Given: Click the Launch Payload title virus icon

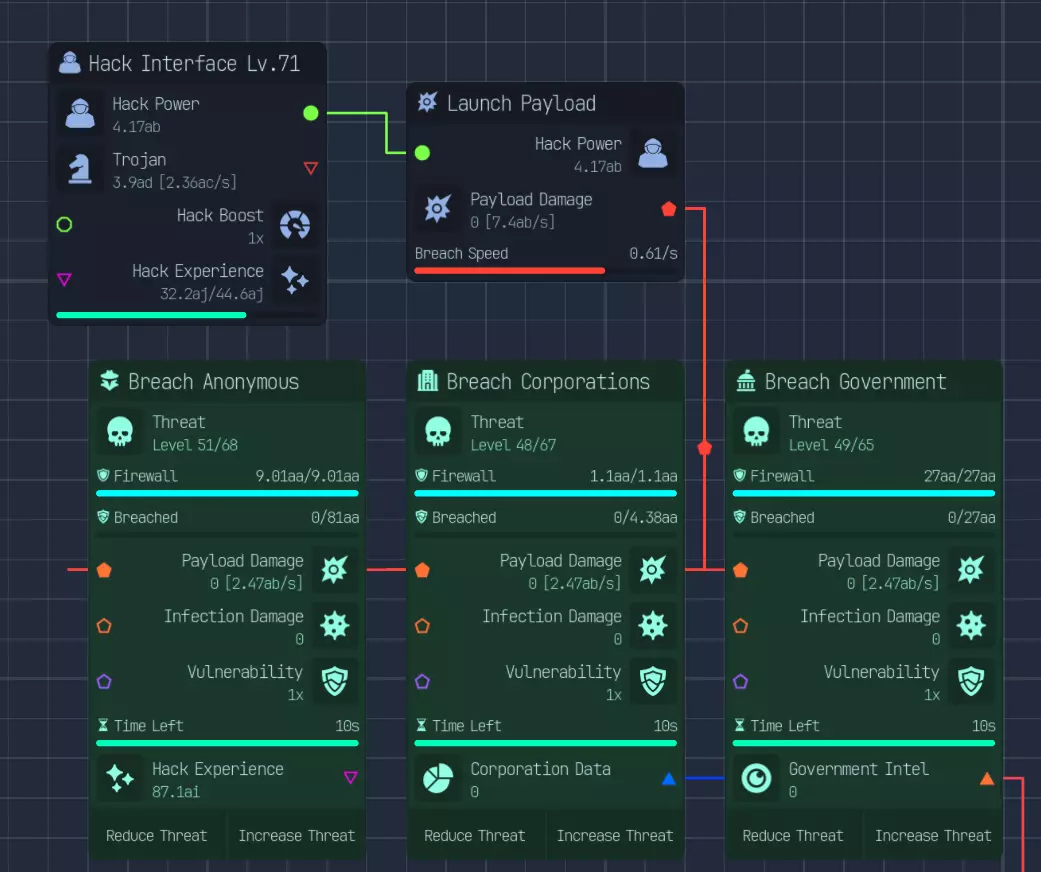Looking at the screenshot, I should 428,102.
